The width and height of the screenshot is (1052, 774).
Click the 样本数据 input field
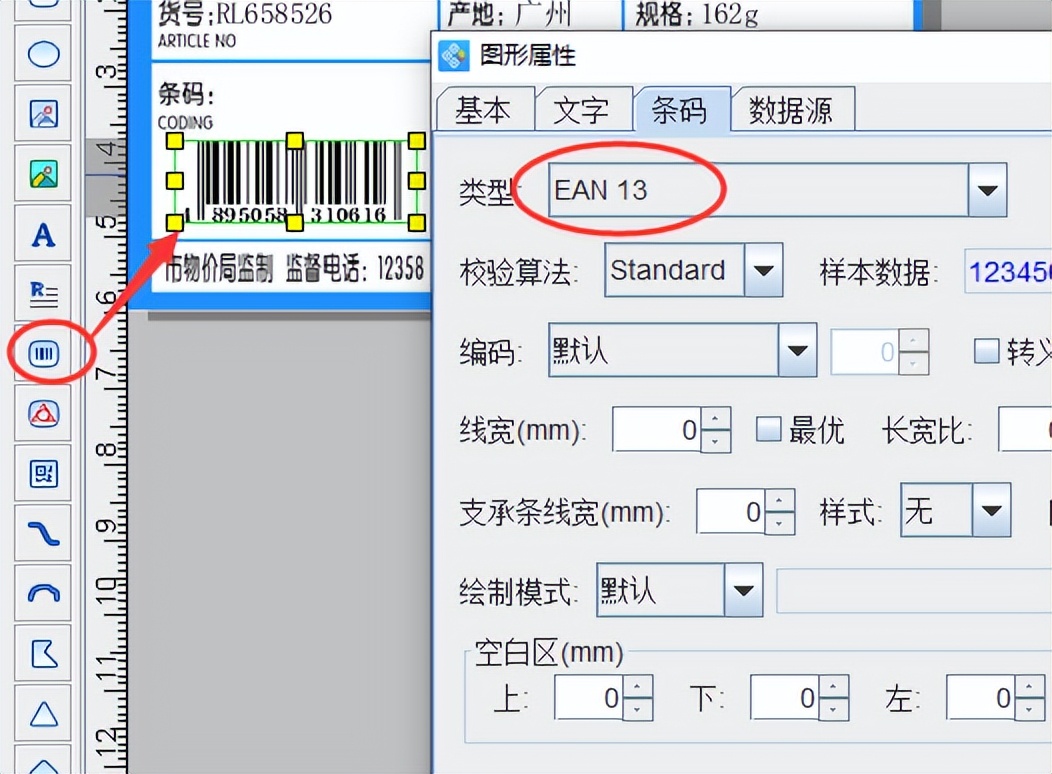[x=1008, y=271]
